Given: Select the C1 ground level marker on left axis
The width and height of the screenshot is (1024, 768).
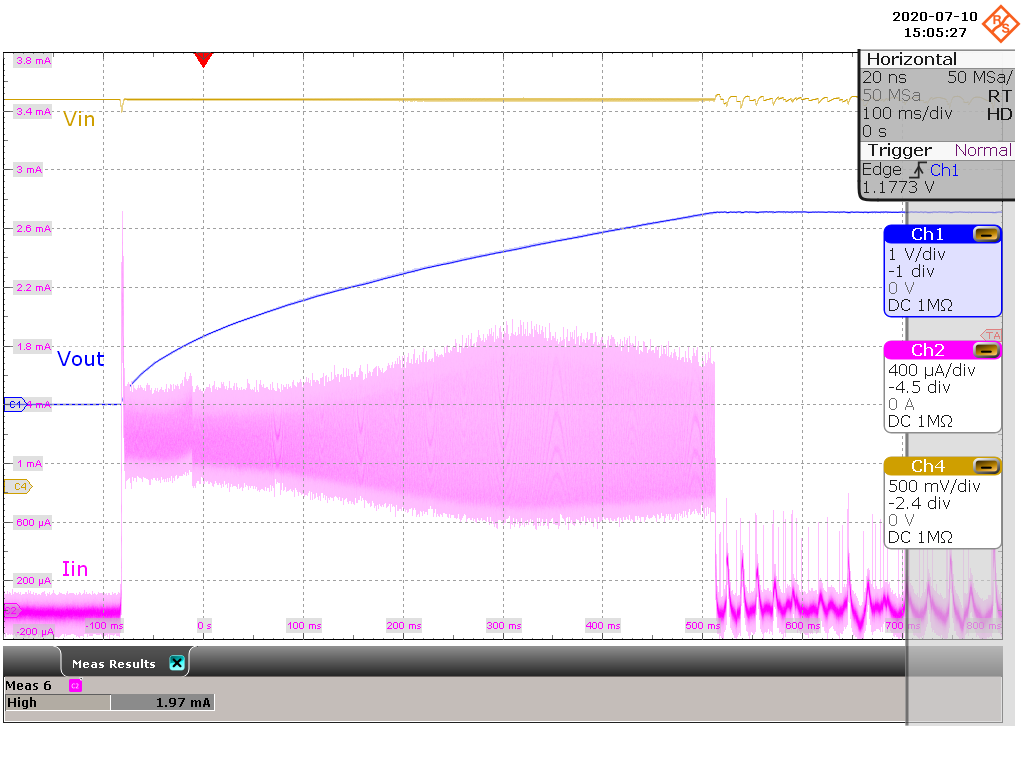Looking at the screenshot, I should pos(14,405).
